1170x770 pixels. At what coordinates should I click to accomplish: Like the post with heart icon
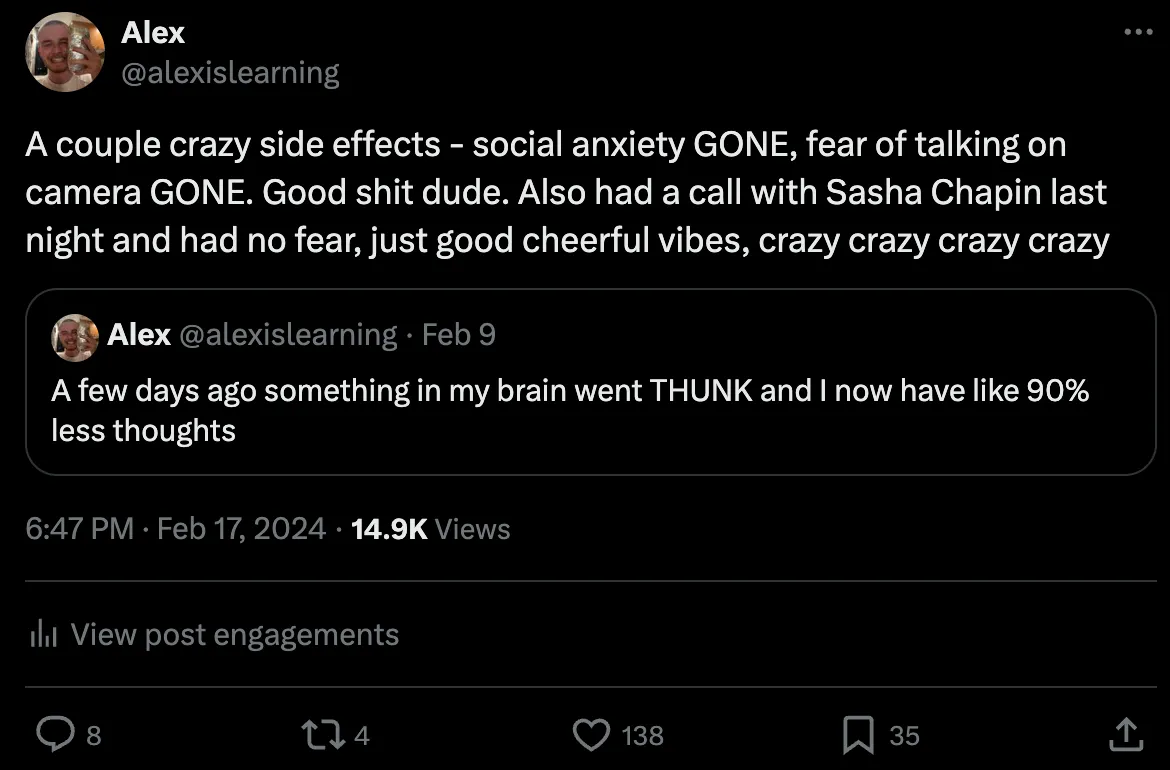(x=591, y=736)
